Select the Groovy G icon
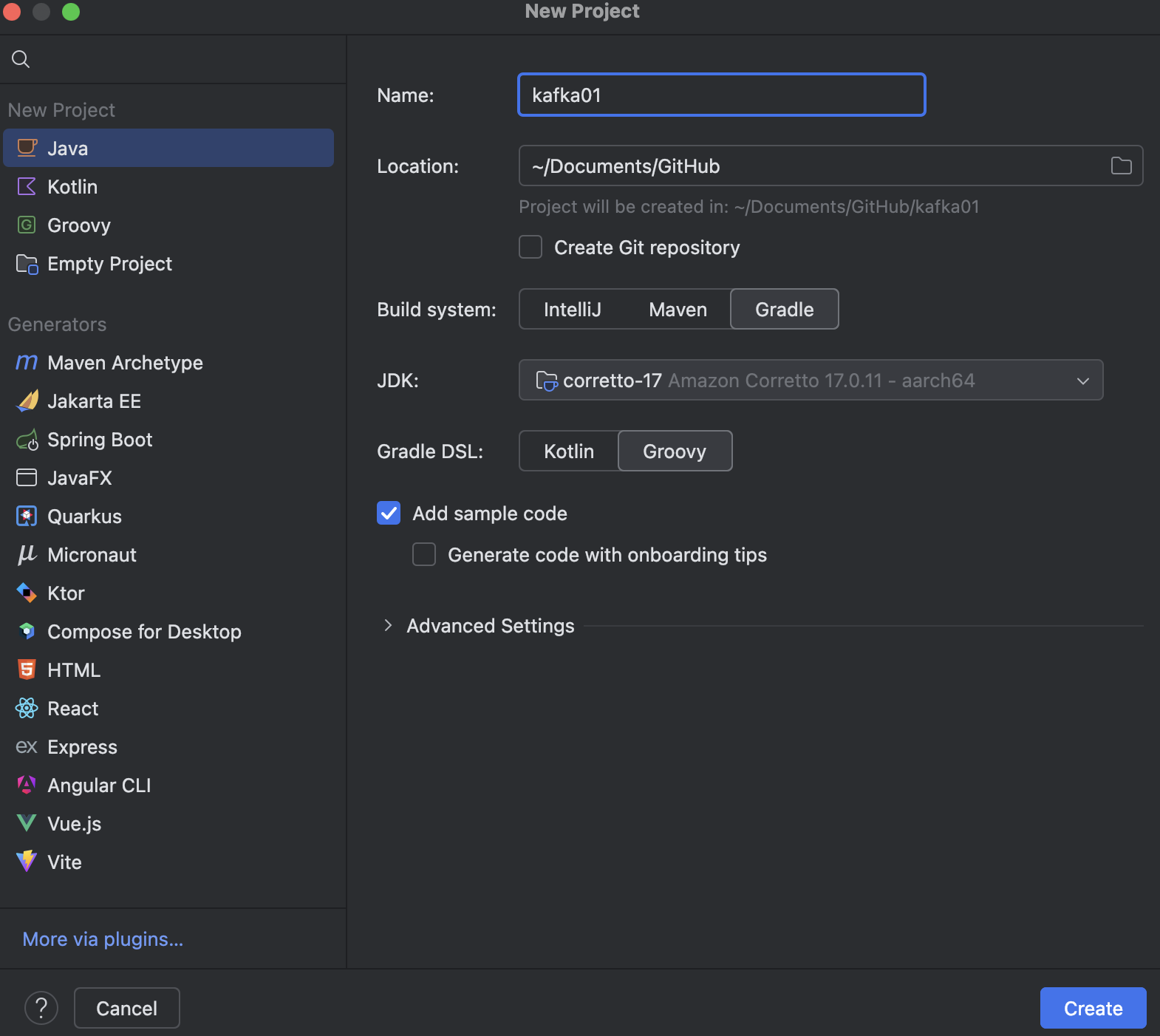This screenshot has width=1160, height=1036. pos(27,225)
